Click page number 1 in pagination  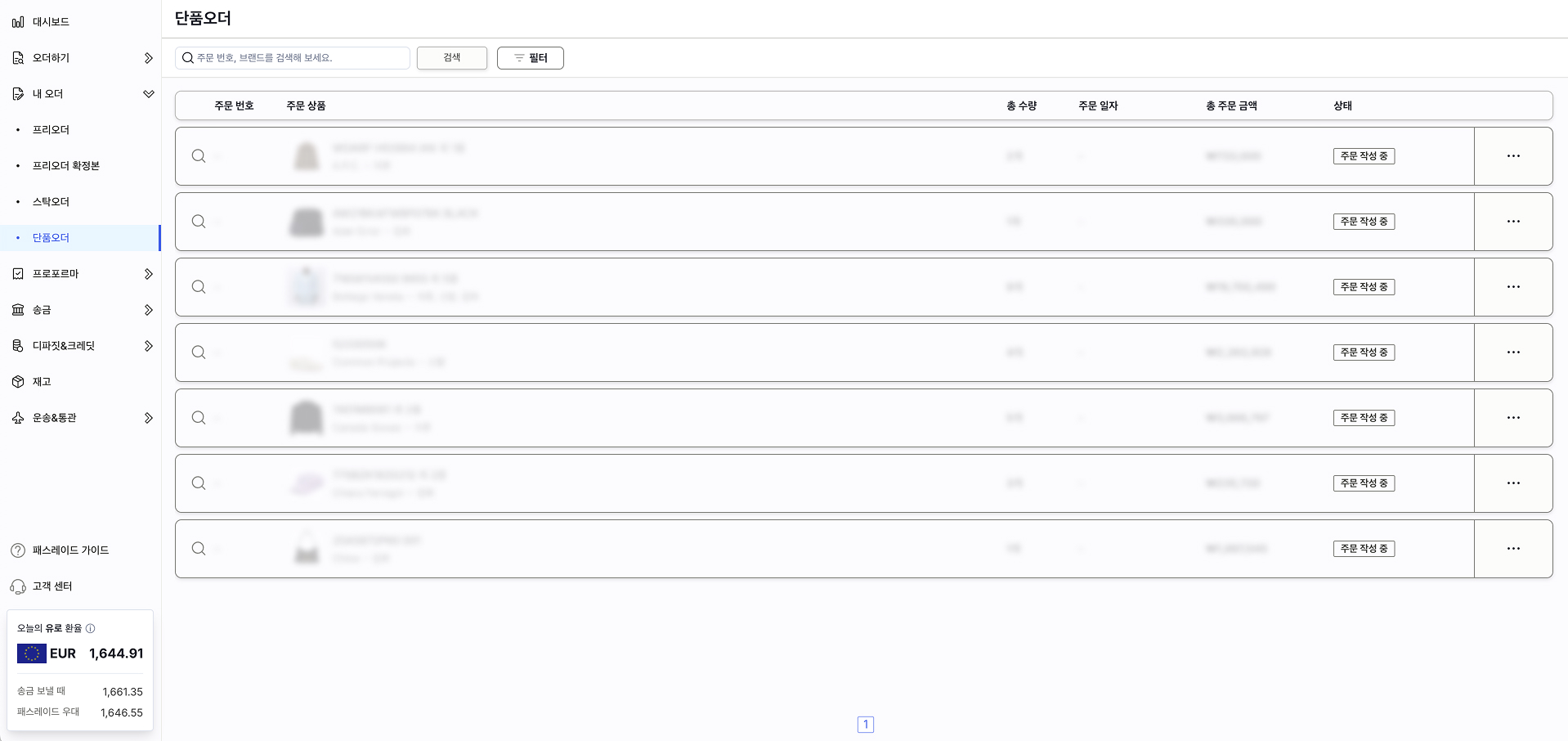click(865, 725)
